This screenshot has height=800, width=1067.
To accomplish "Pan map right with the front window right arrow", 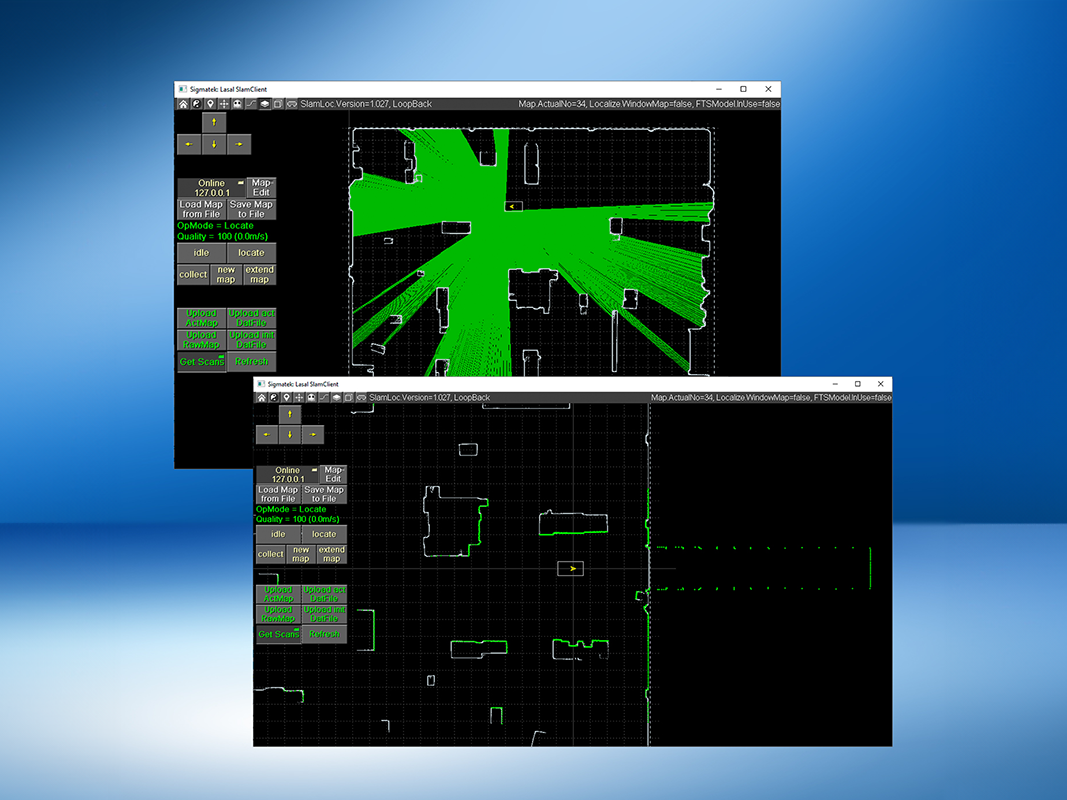I will pyautogui.click(x=312, y=435).
